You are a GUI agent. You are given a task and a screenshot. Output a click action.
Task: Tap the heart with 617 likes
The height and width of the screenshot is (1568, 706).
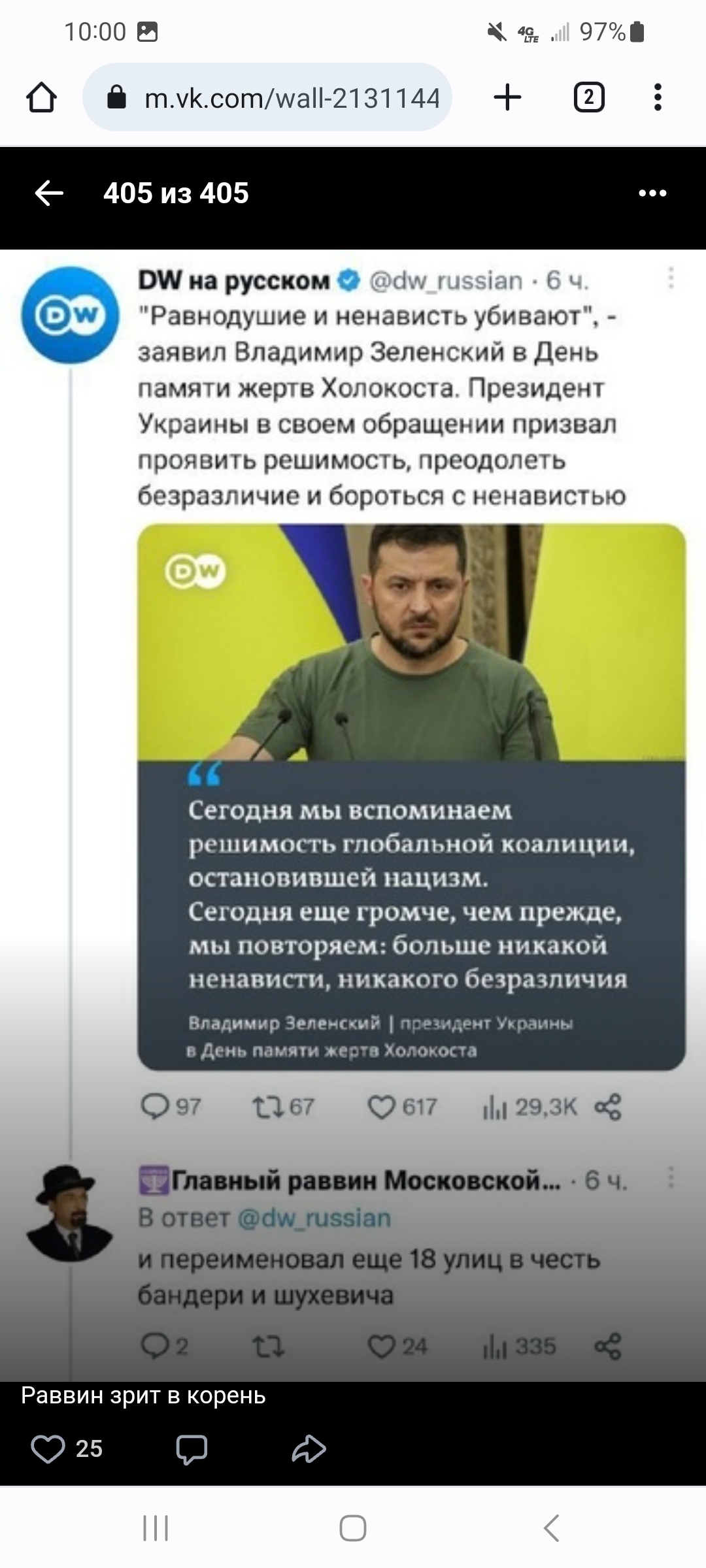click(x=382, y=1107)
